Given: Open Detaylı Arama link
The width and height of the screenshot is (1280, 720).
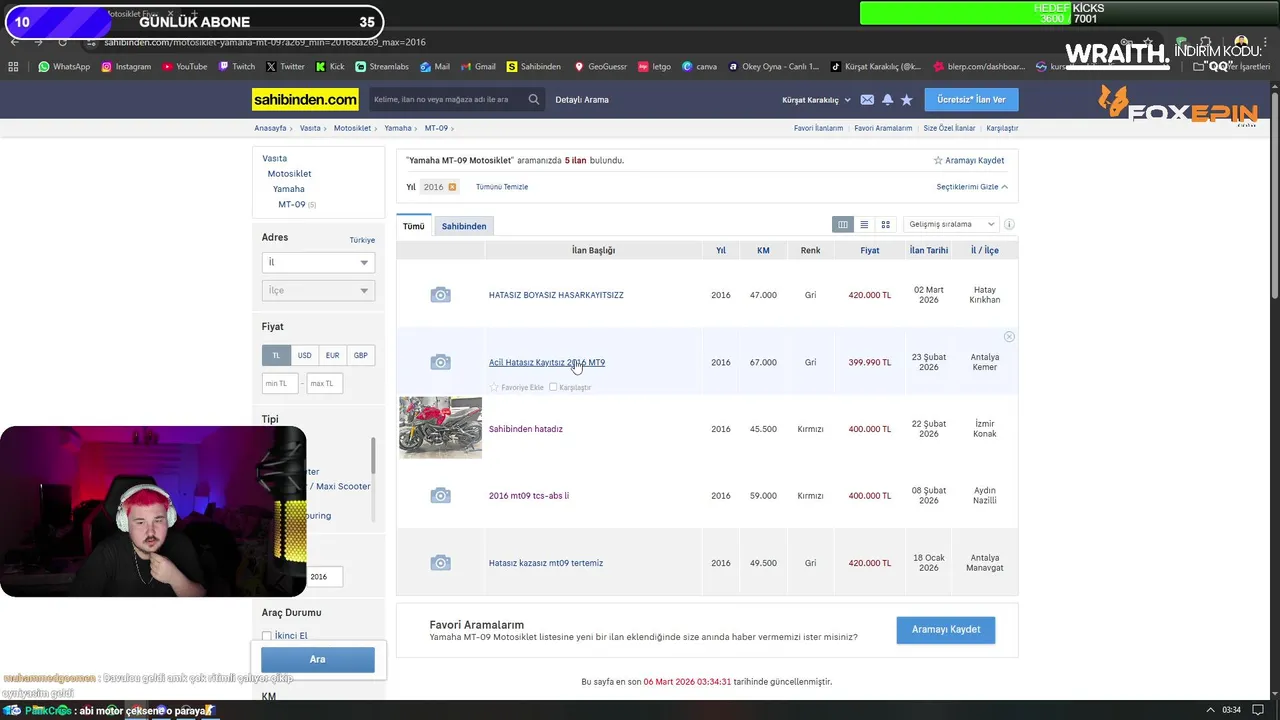Looking at the screenshot, I should click(x=582, y=100).
